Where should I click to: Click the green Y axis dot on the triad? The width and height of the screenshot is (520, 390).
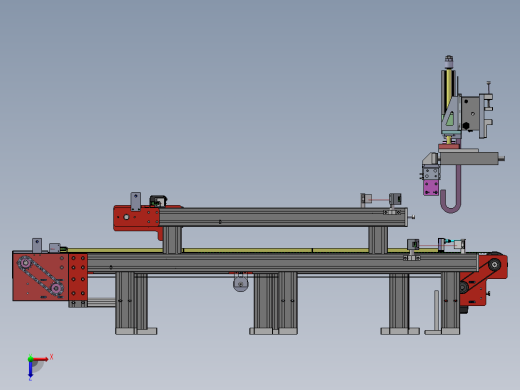coord(30,359)
